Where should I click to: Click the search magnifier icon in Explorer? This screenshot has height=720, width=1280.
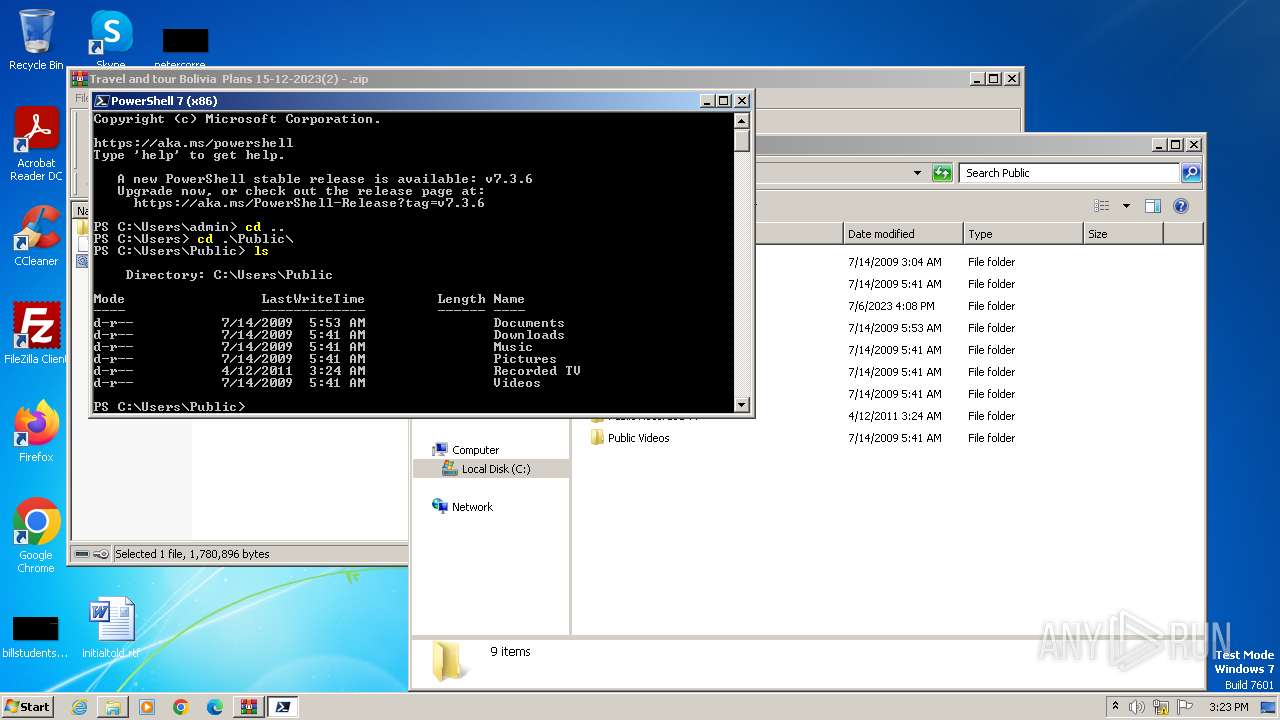coord(1191,173)
